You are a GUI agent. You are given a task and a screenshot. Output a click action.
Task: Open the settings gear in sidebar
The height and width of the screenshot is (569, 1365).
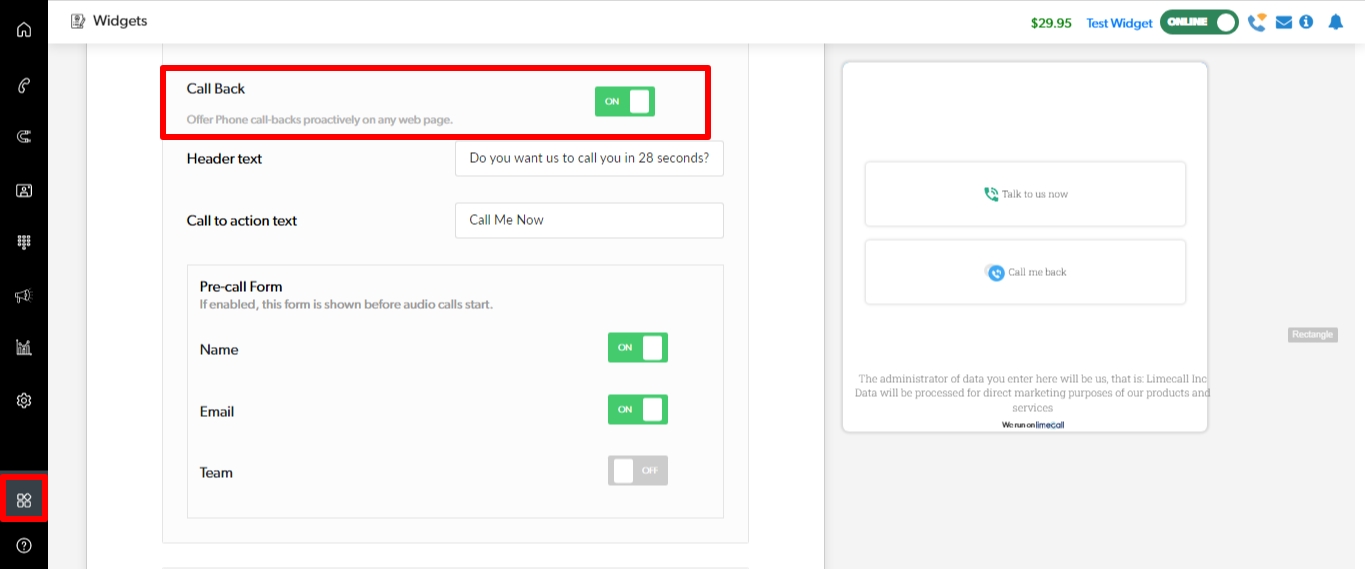click(x=24, y=400)
